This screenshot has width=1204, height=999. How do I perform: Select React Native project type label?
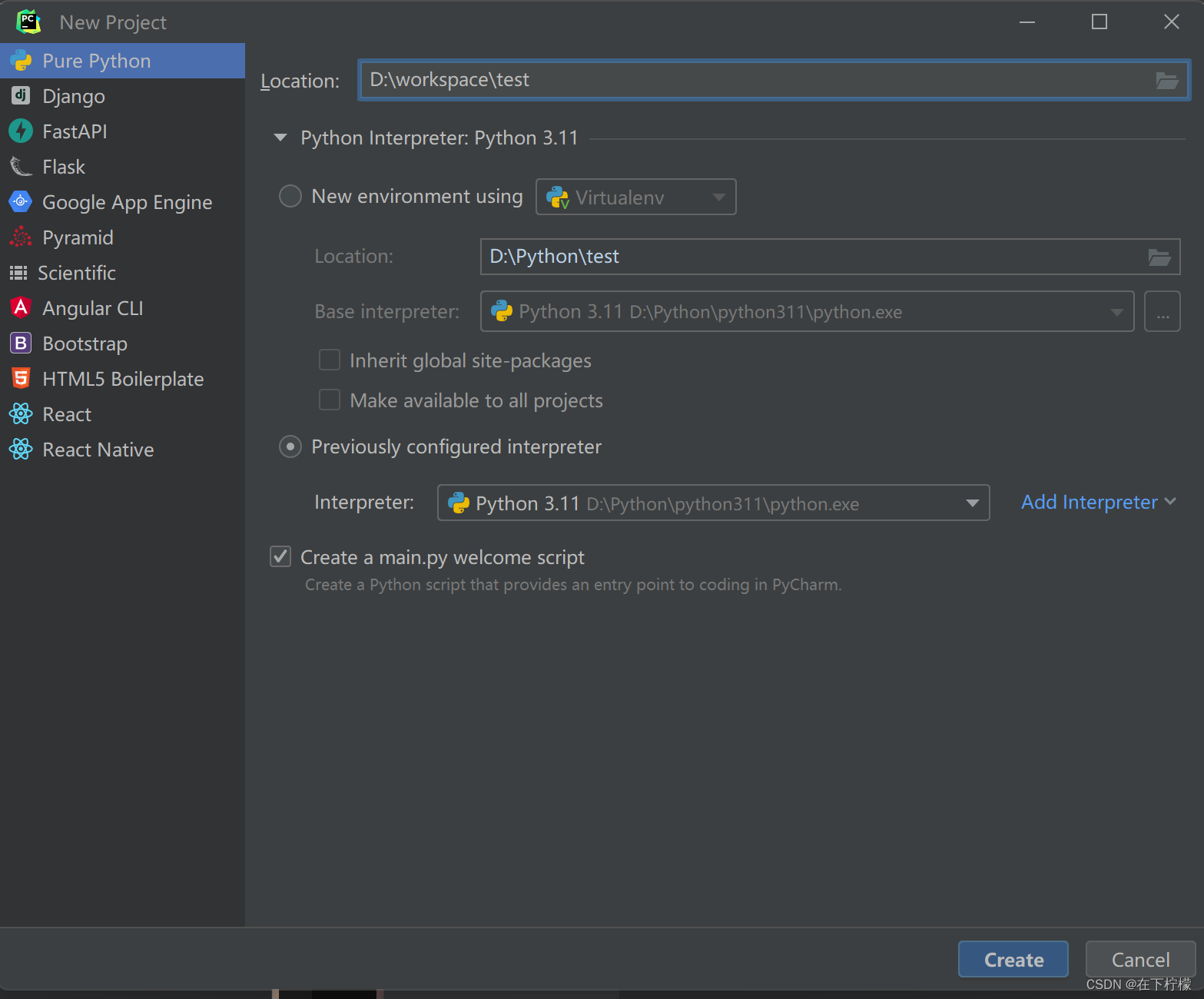(x=98, y=450)
